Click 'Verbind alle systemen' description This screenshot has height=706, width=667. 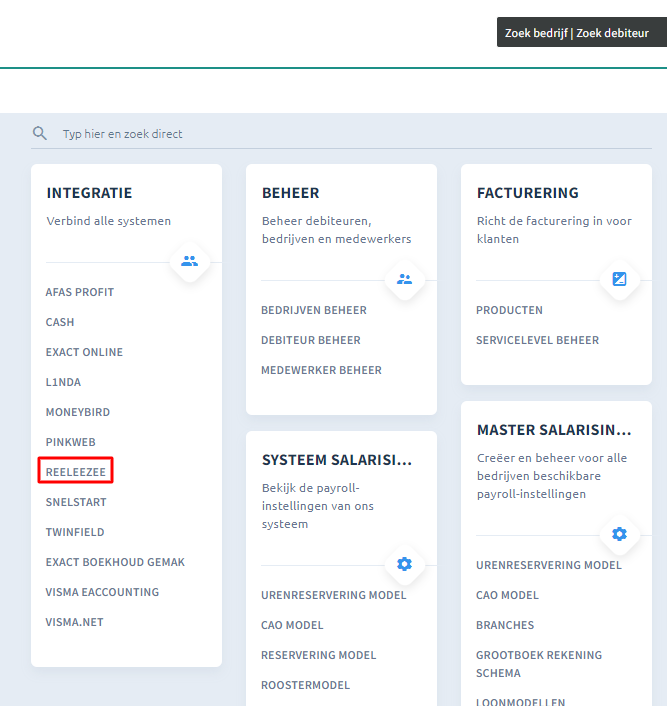coord(109,221)
